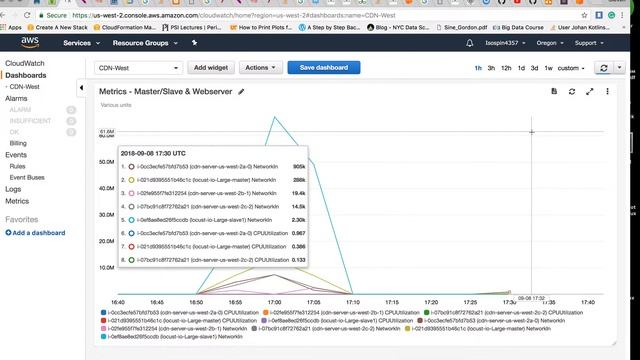Open Logs in sidebar
This screenshot has width=640, height=360.
point(13,189)
